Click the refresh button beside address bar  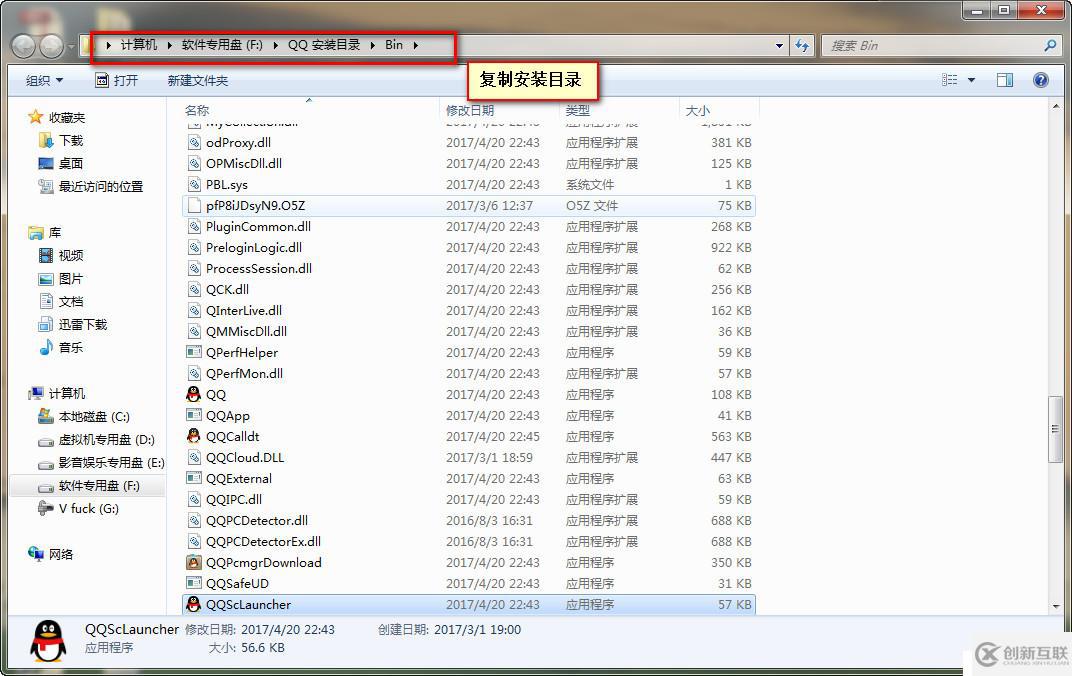[801, 46]
